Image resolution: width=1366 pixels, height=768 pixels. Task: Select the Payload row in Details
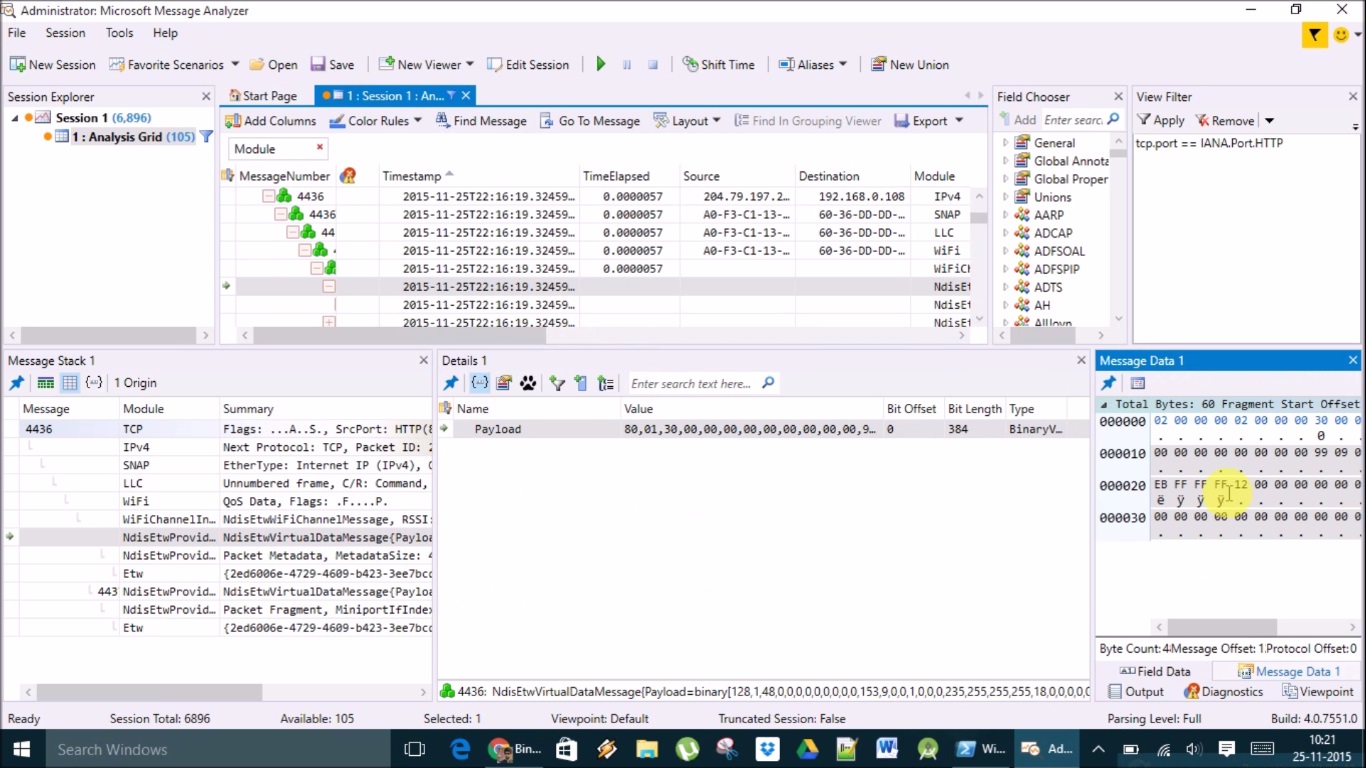(762, 429)
